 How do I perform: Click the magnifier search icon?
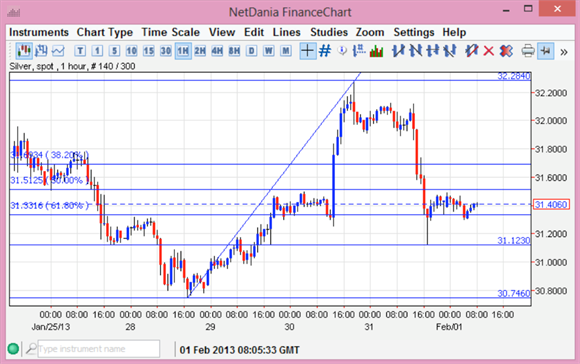pos(31,348)
